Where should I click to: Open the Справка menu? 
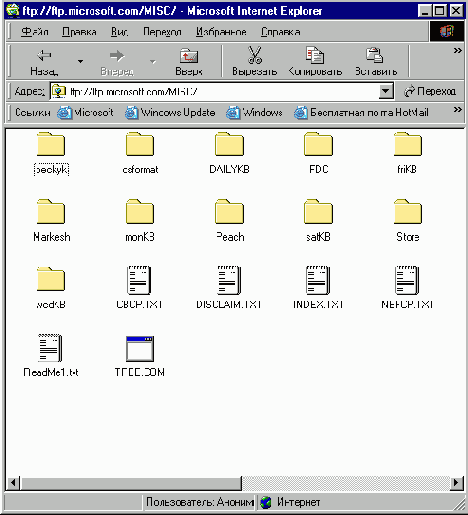pos(281,32)
